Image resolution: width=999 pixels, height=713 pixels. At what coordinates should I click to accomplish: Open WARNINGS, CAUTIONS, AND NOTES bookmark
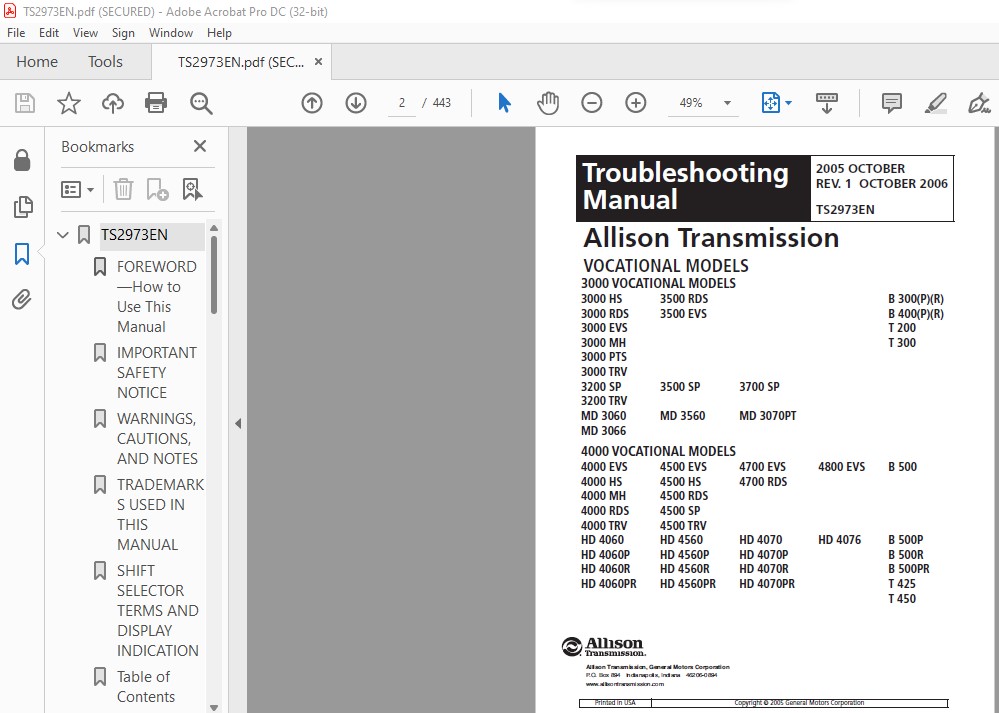click(x=157, y=438)
